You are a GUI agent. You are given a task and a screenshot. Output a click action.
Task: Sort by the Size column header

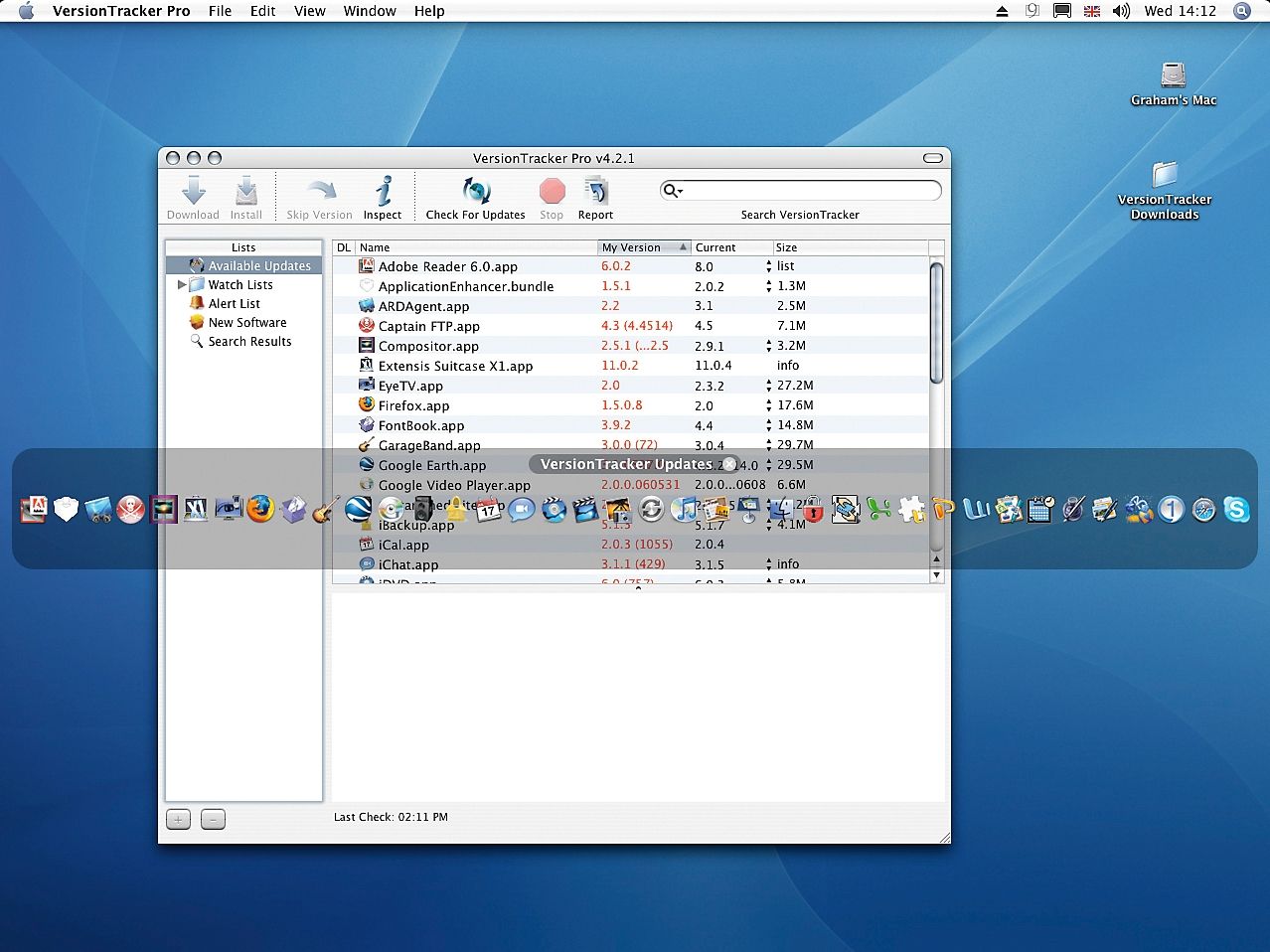pyautogui.click(x=850, y=247)
